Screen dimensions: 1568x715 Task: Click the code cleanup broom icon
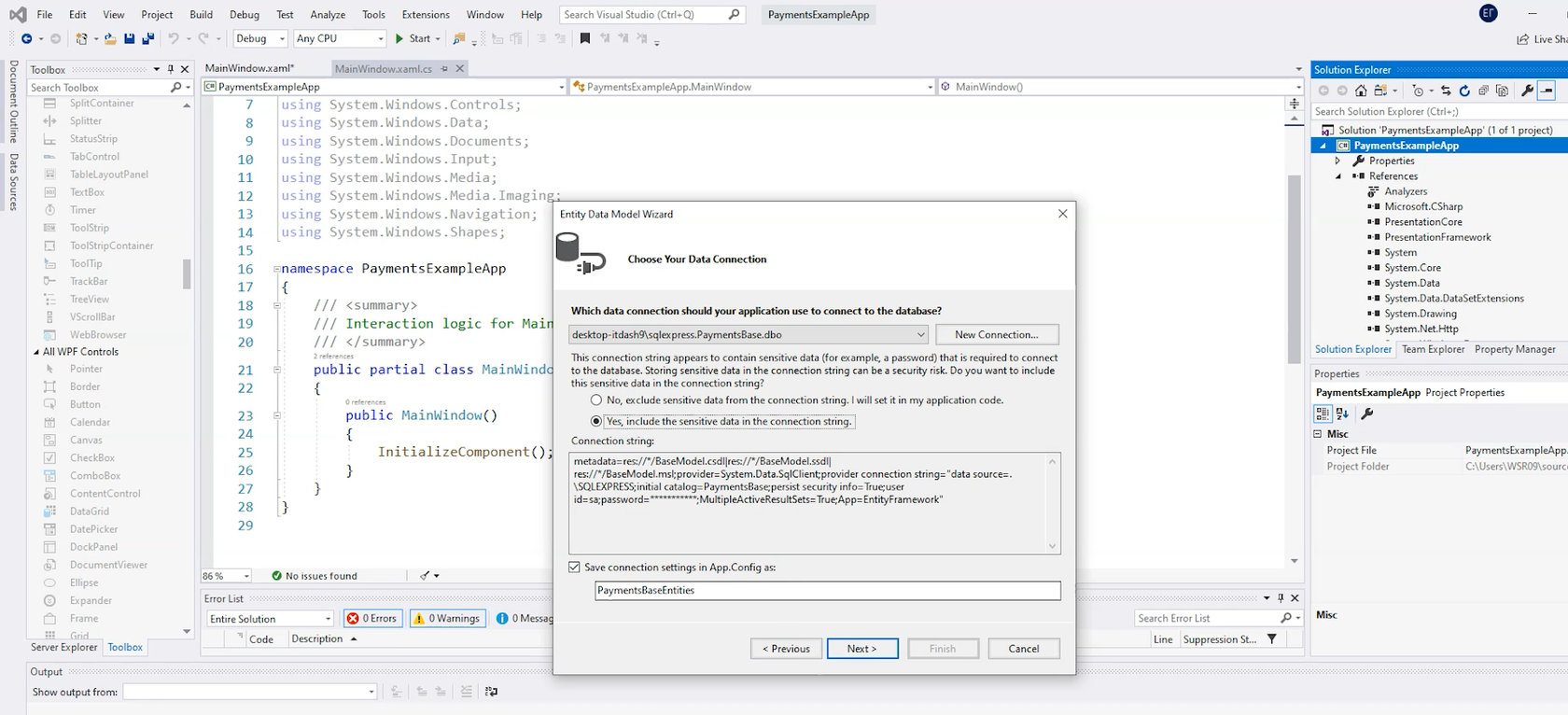(x=425, y=576)
